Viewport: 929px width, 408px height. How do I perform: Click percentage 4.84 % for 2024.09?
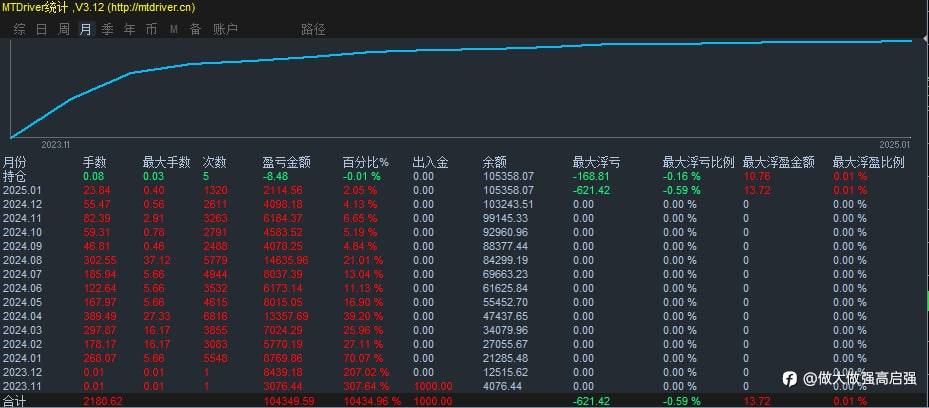point(360,246)
